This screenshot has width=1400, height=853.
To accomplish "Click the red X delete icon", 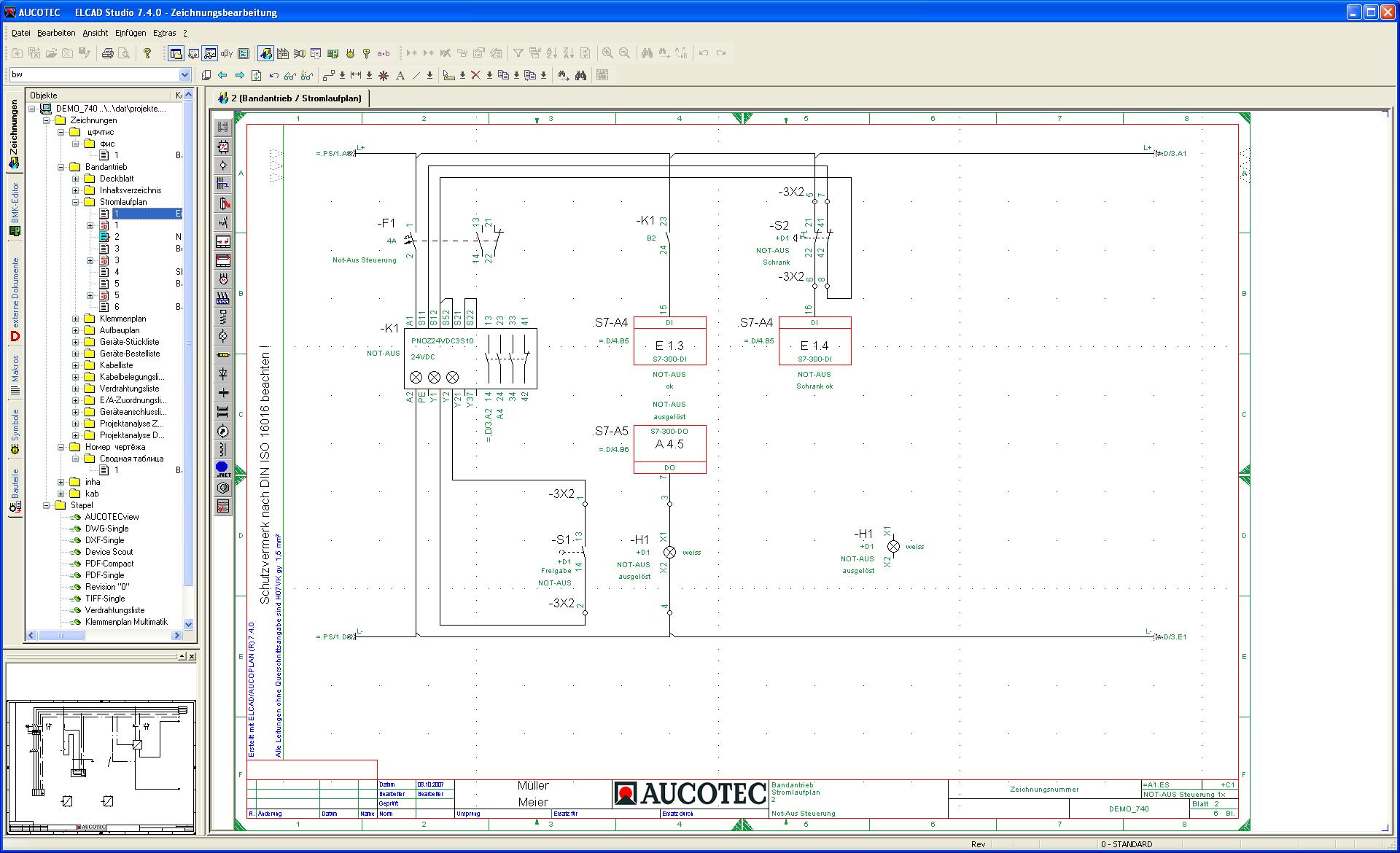I will tap(475, 75).
